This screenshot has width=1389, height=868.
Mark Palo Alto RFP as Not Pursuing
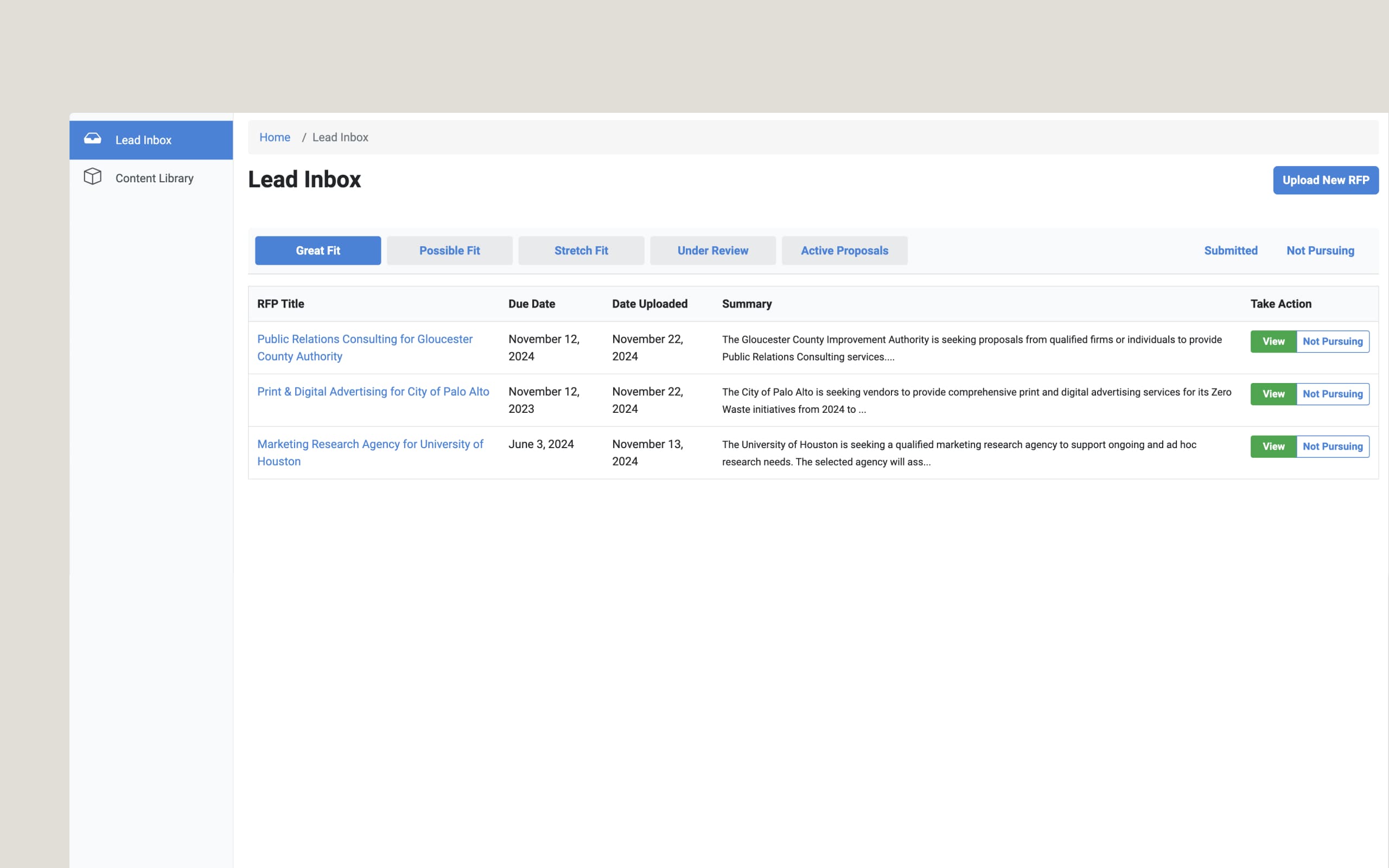tap(1332, 394)
